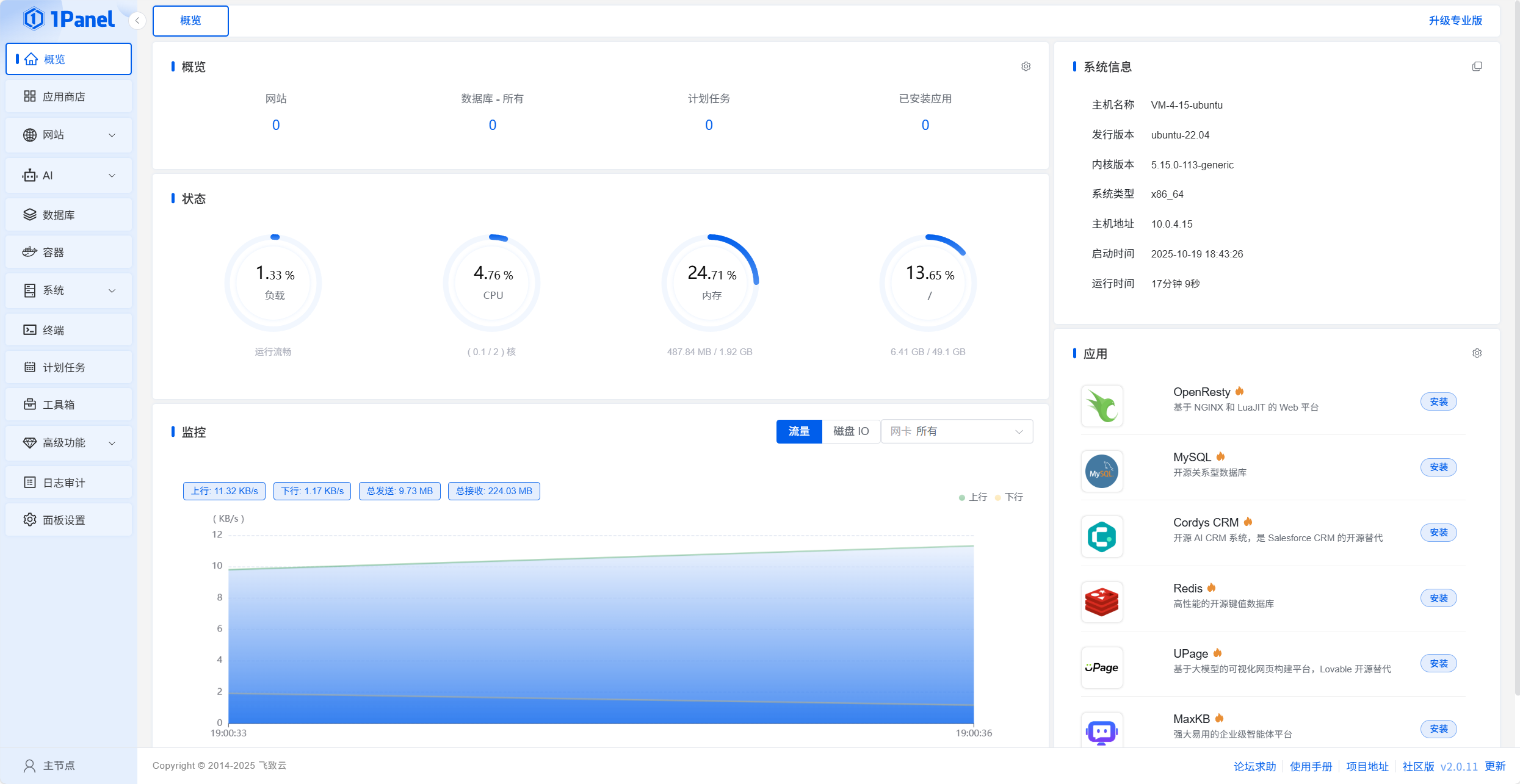
Task: Open the apps panel settings gear
Action: (1477, 353)
